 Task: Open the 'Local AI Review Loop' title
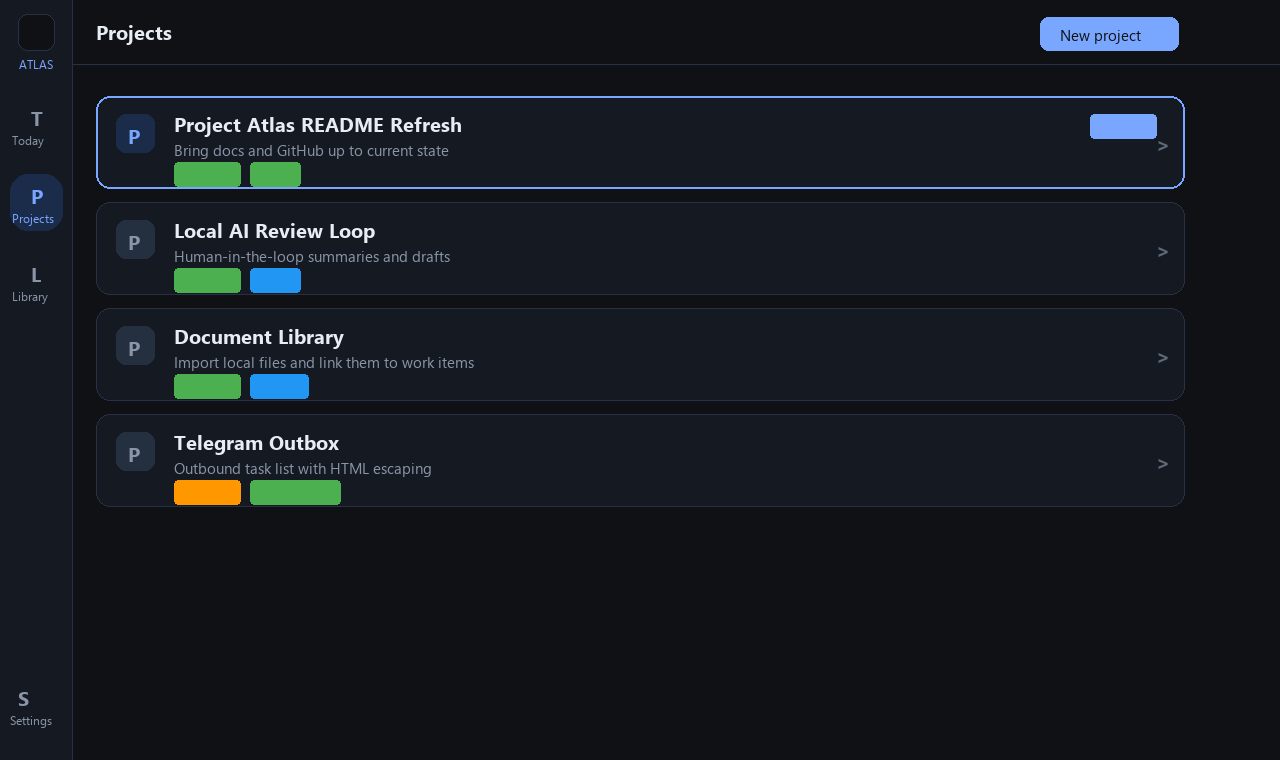(x=275, y=231)
